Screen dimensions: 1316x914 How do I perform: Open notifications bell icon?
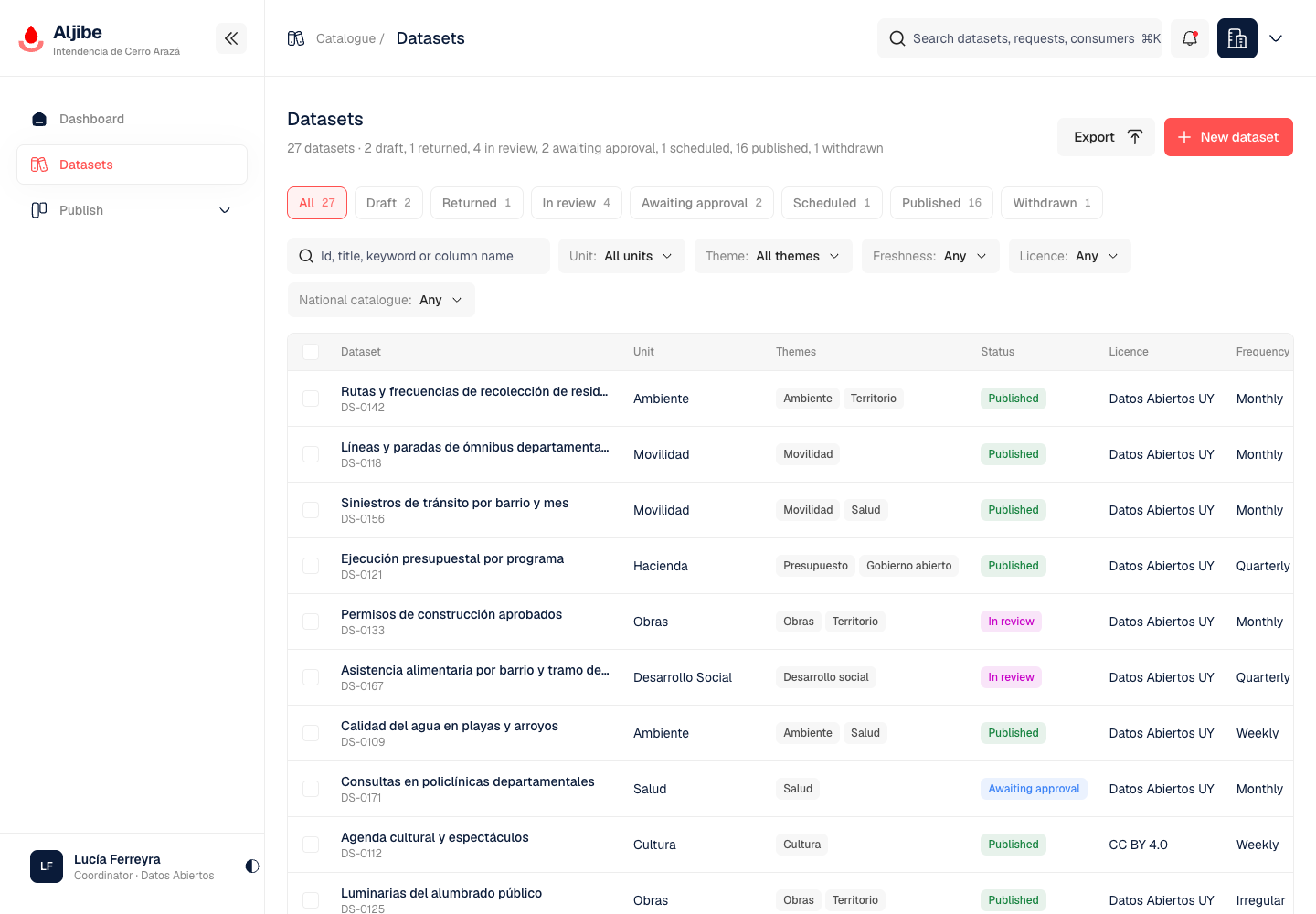1190,38
